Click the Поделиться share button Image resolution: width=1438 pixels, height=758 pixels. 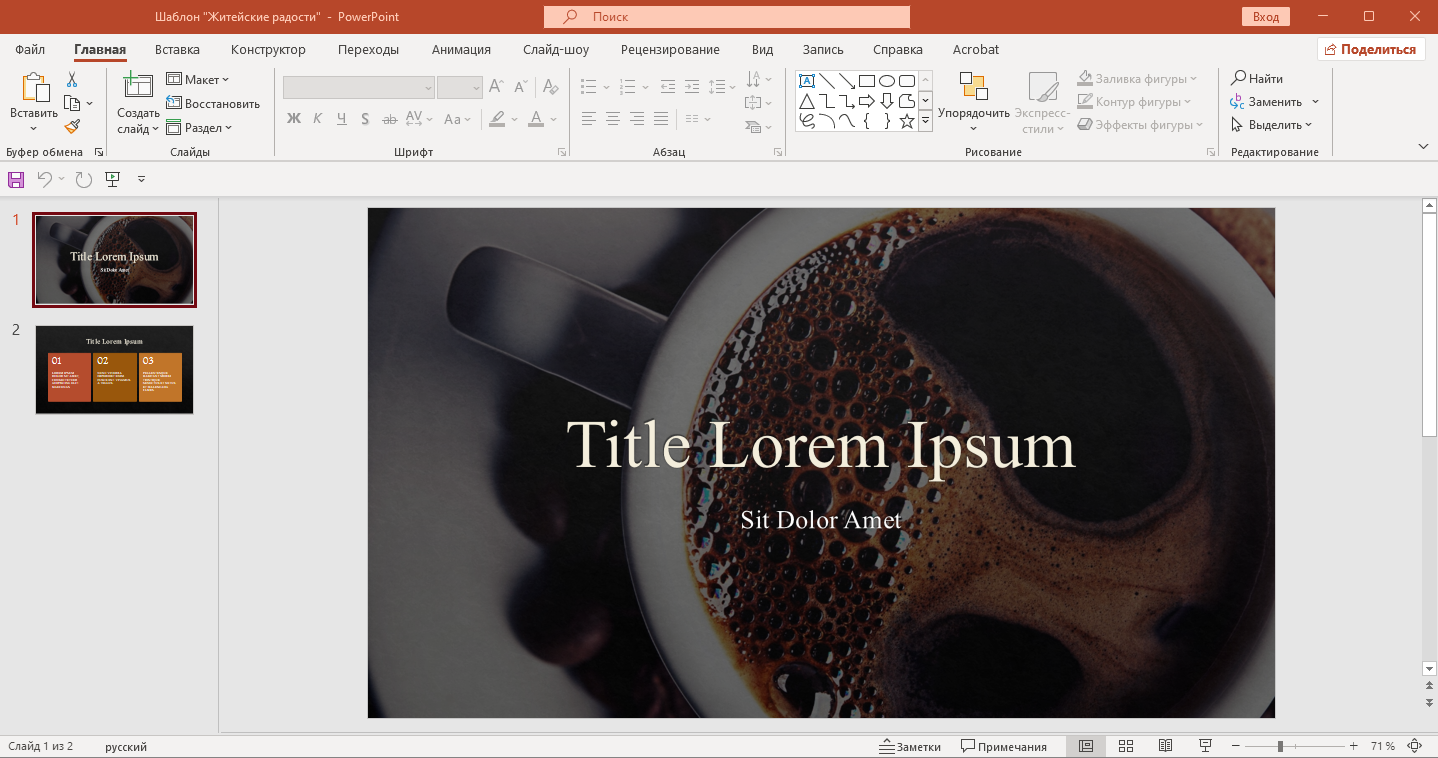(1370, 49)
